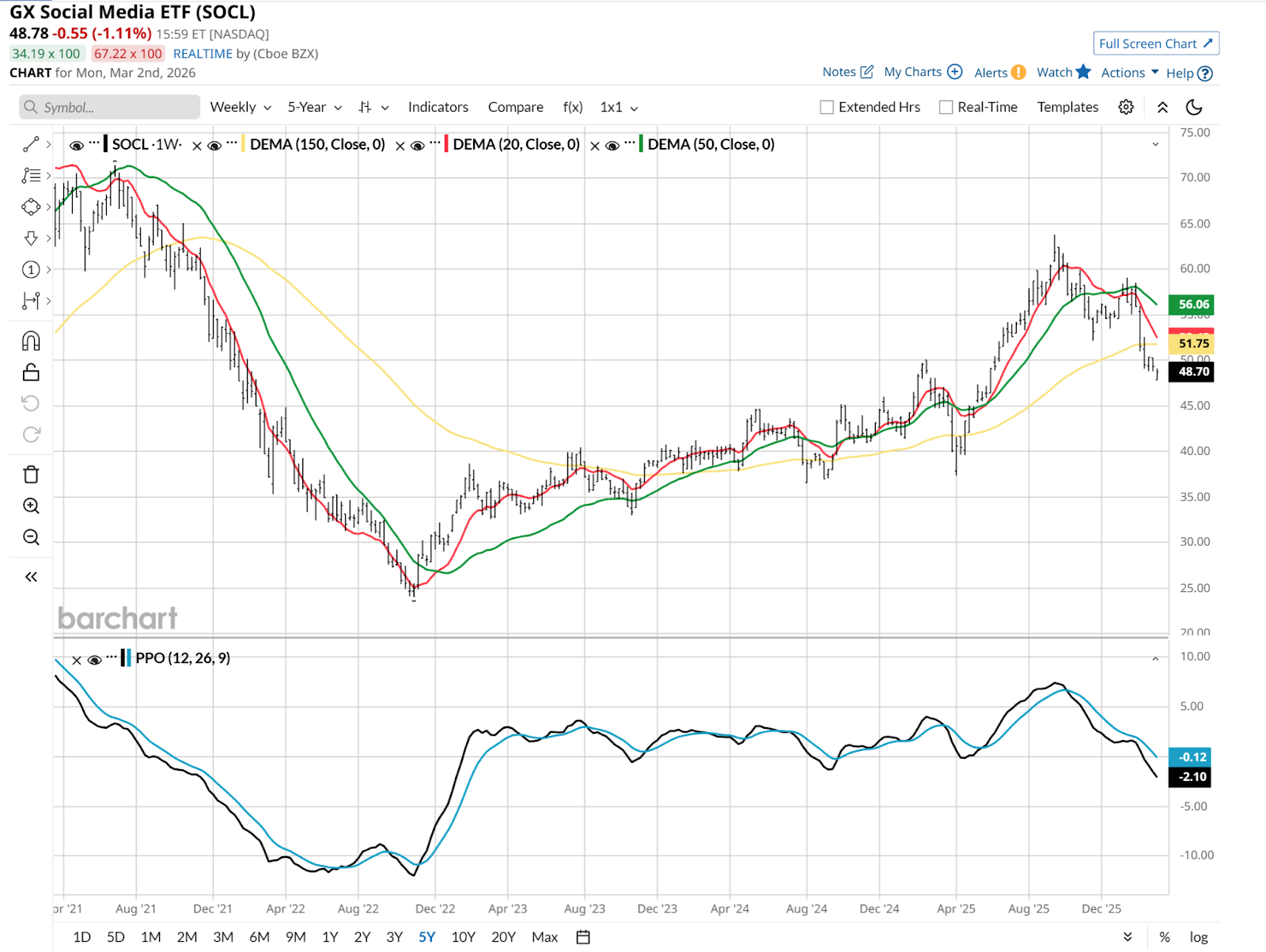Open the 1x1 grid layout dropdown
Screen dimensions: 1266x952
[619, 107]
